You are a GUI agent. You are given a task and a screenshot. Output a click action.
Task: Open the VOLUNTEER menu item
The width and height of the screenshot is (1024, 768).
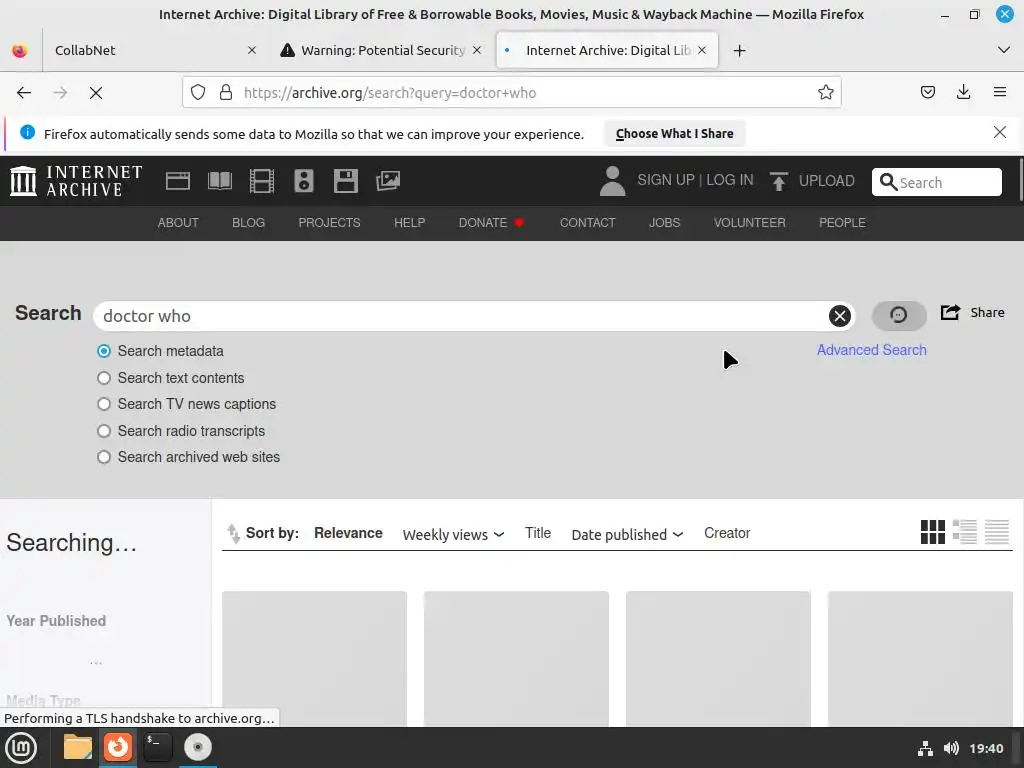750,223
